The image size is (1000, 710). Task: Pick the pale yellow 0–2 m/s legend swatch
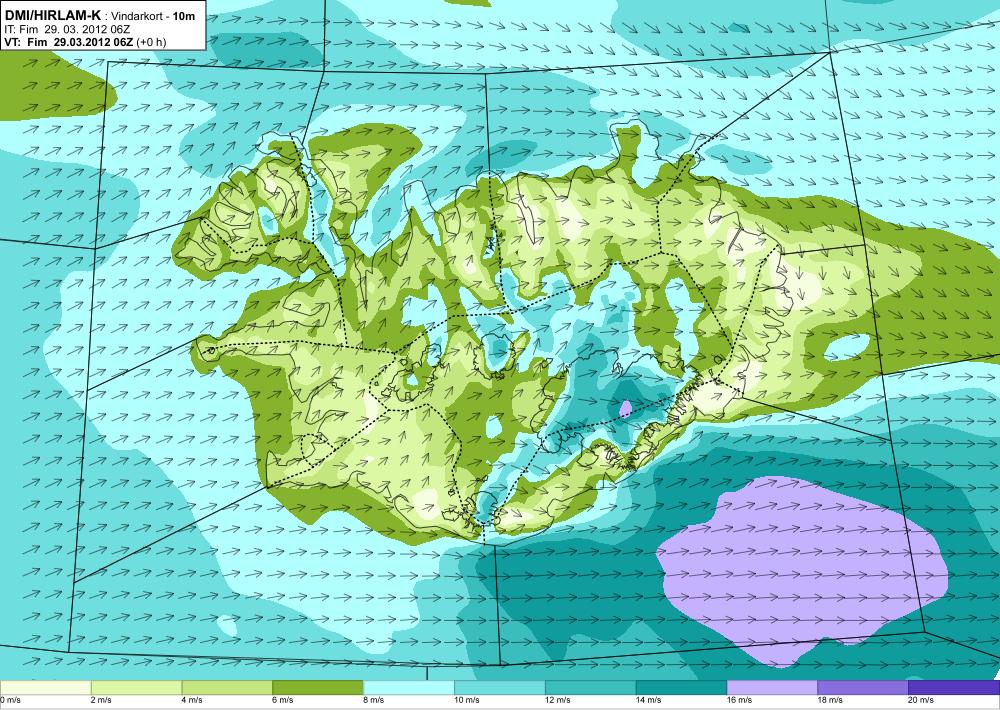[45, 688]
